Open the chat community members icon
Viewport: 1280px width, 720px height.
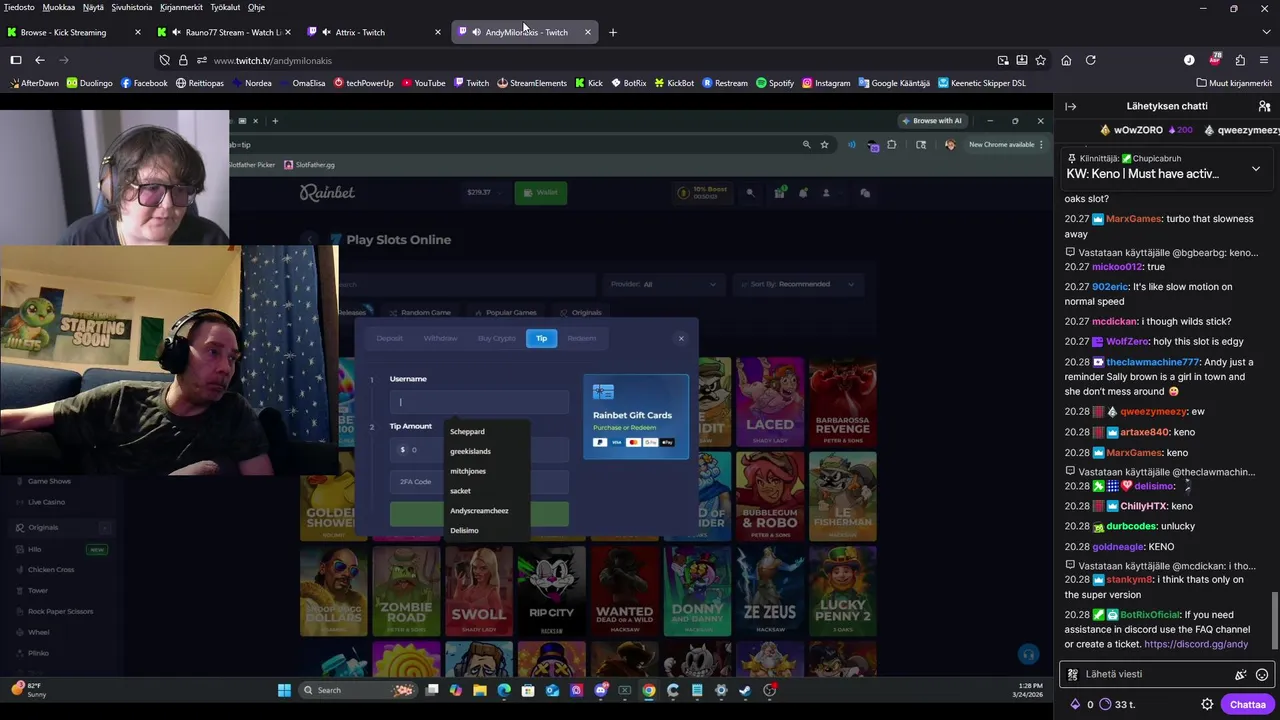tap(1264, 106)
